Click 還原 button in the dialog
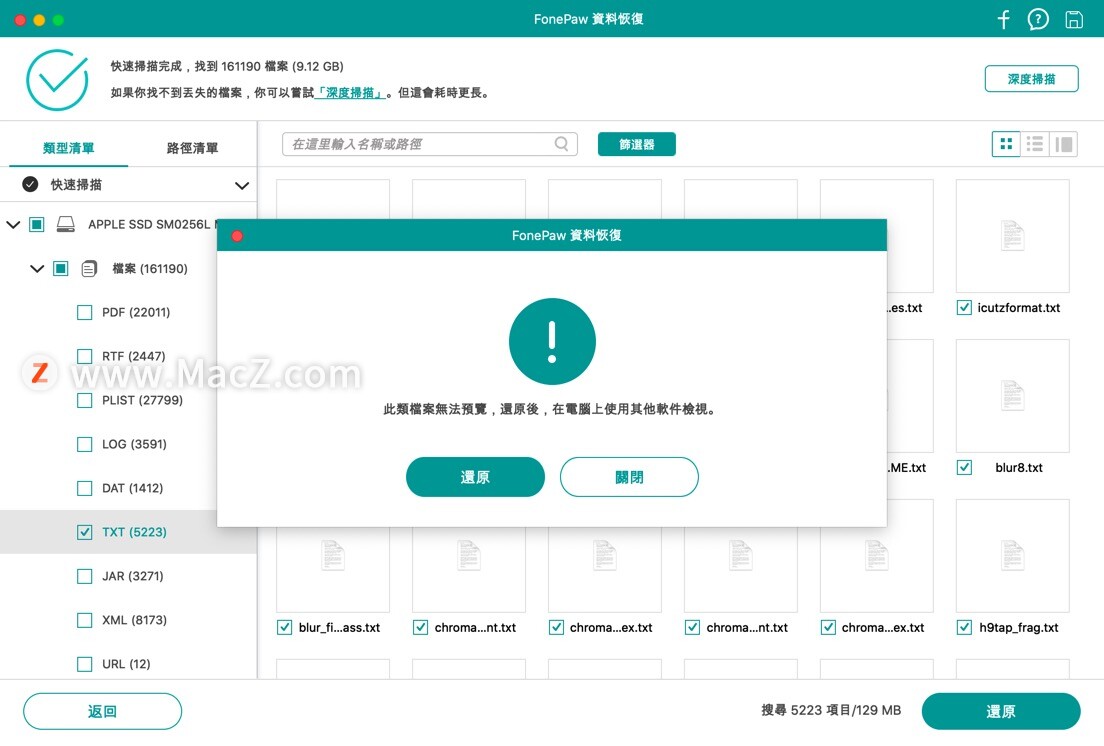The width and height of the screenshot is (1104, 746). click(475, 477)
